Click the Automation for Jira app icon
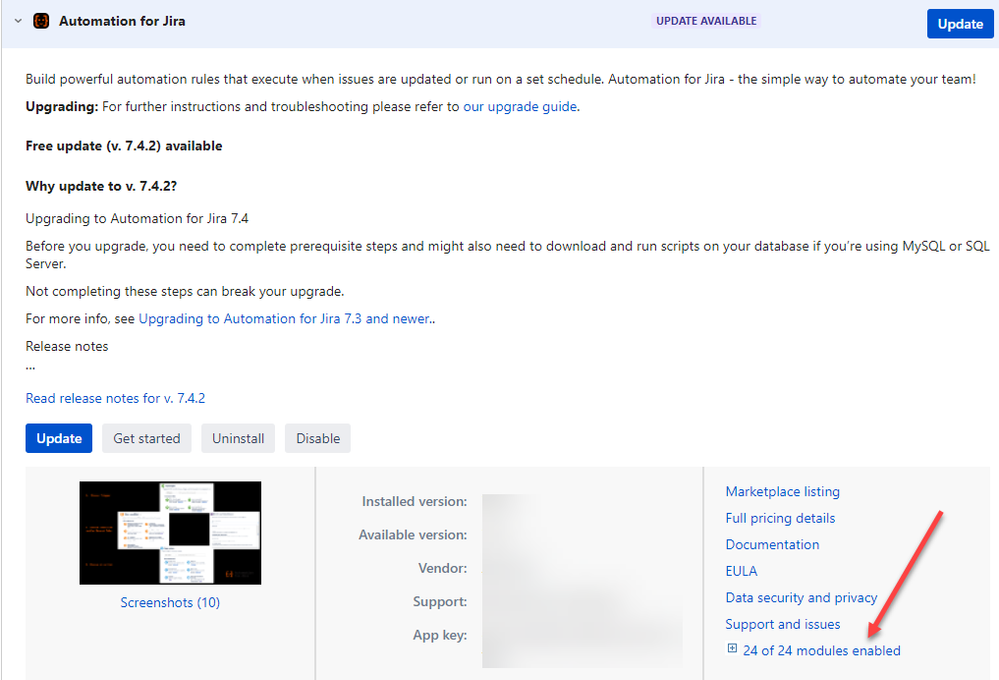The image size is (999, 680). tap(41, 21)
